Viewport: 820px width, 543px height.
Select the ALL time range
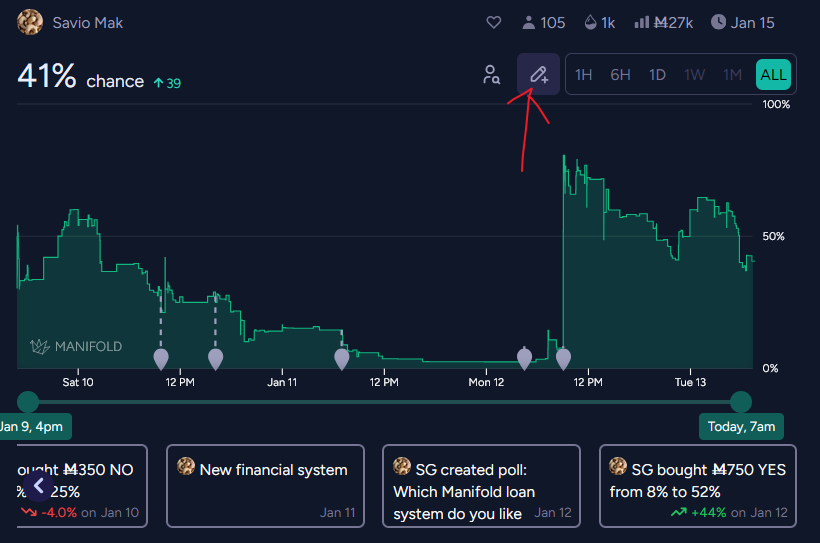coord(773,74)
